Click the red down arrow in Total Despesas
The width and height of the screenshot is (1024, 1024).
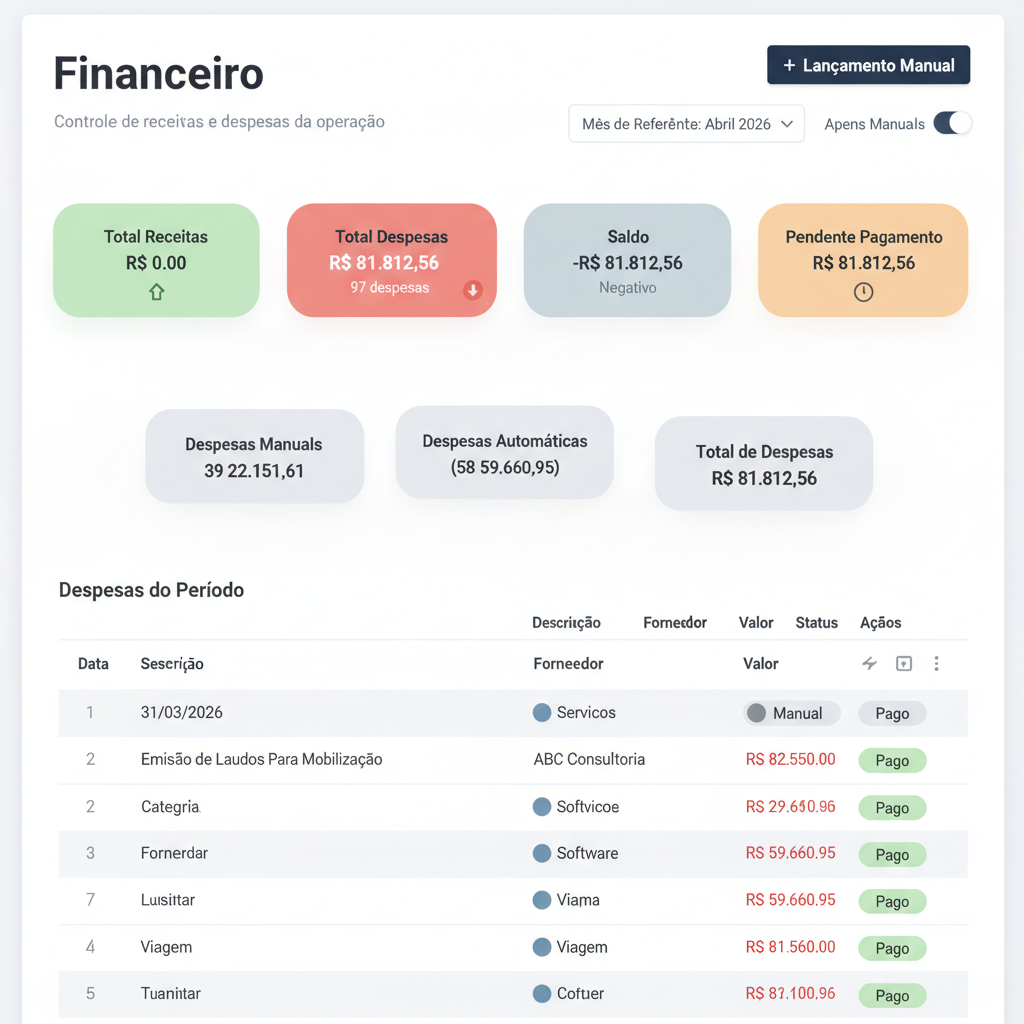[473, 289]
